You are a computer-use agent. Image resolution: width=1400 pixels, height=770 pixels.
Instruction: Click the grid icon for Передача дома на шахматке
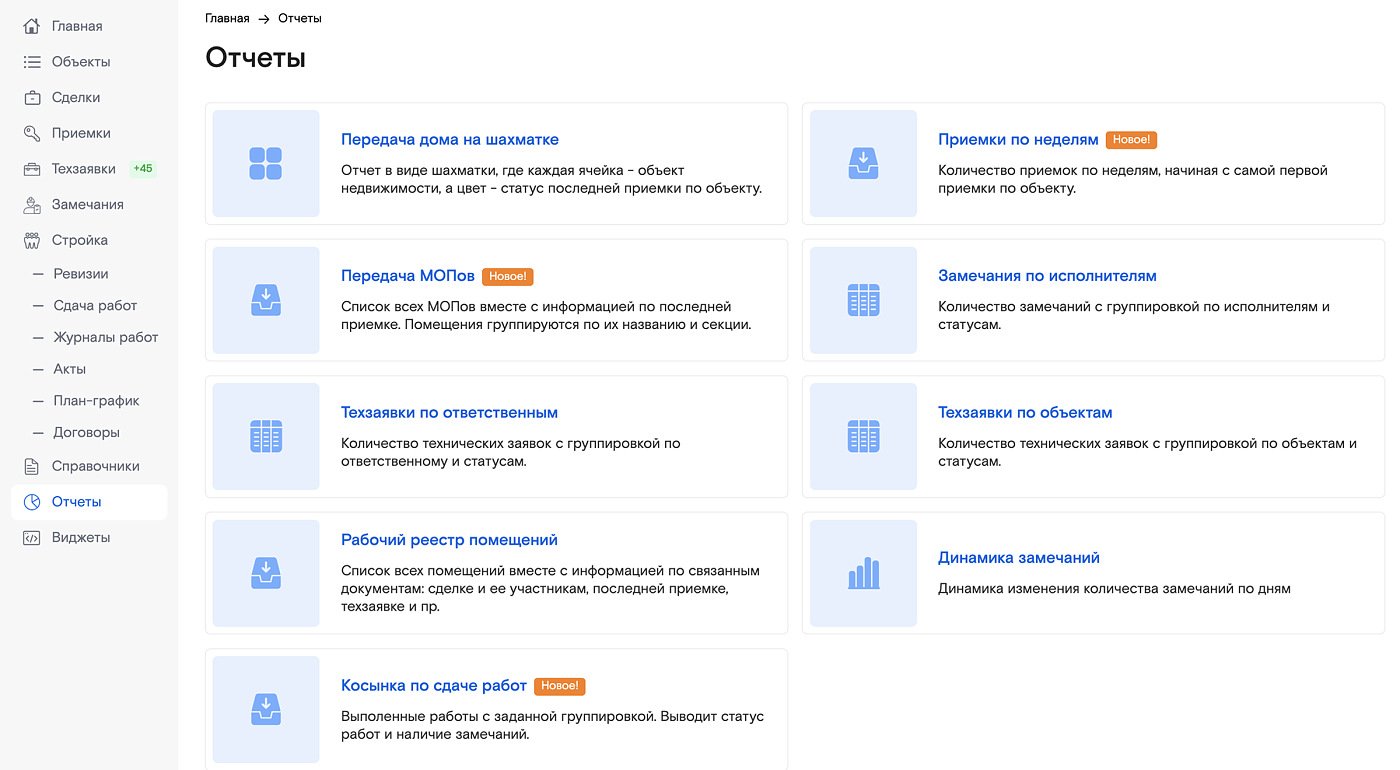266,164
